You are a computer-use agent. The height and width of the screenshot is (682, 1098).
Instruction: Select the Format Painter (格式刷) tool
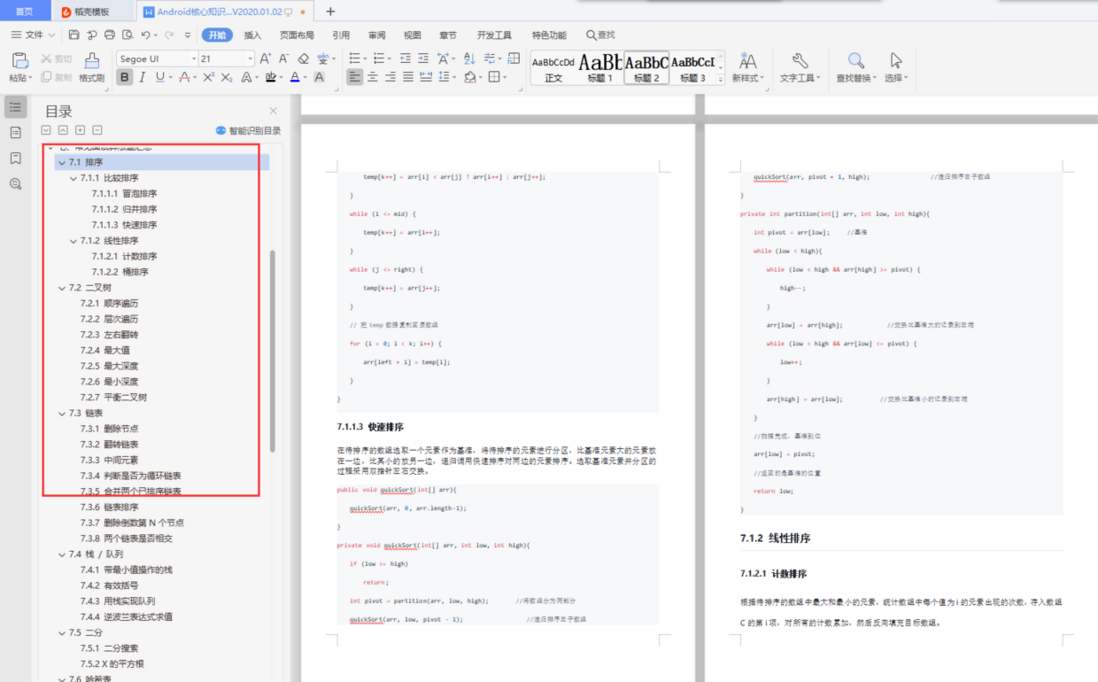coord(92,67)
